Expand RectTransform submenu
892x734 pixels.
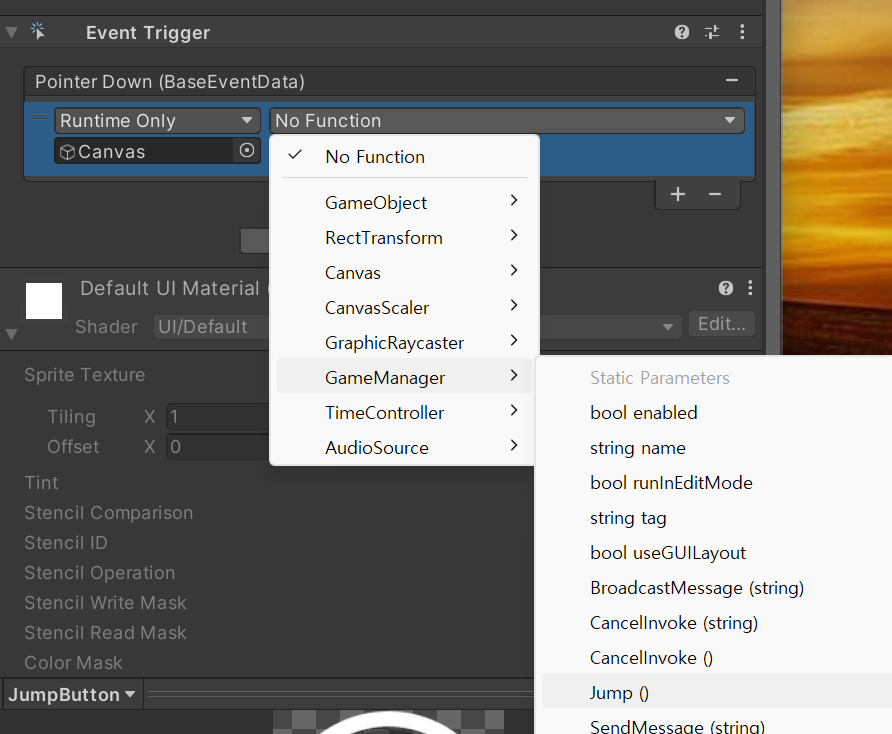coord(404,237)
